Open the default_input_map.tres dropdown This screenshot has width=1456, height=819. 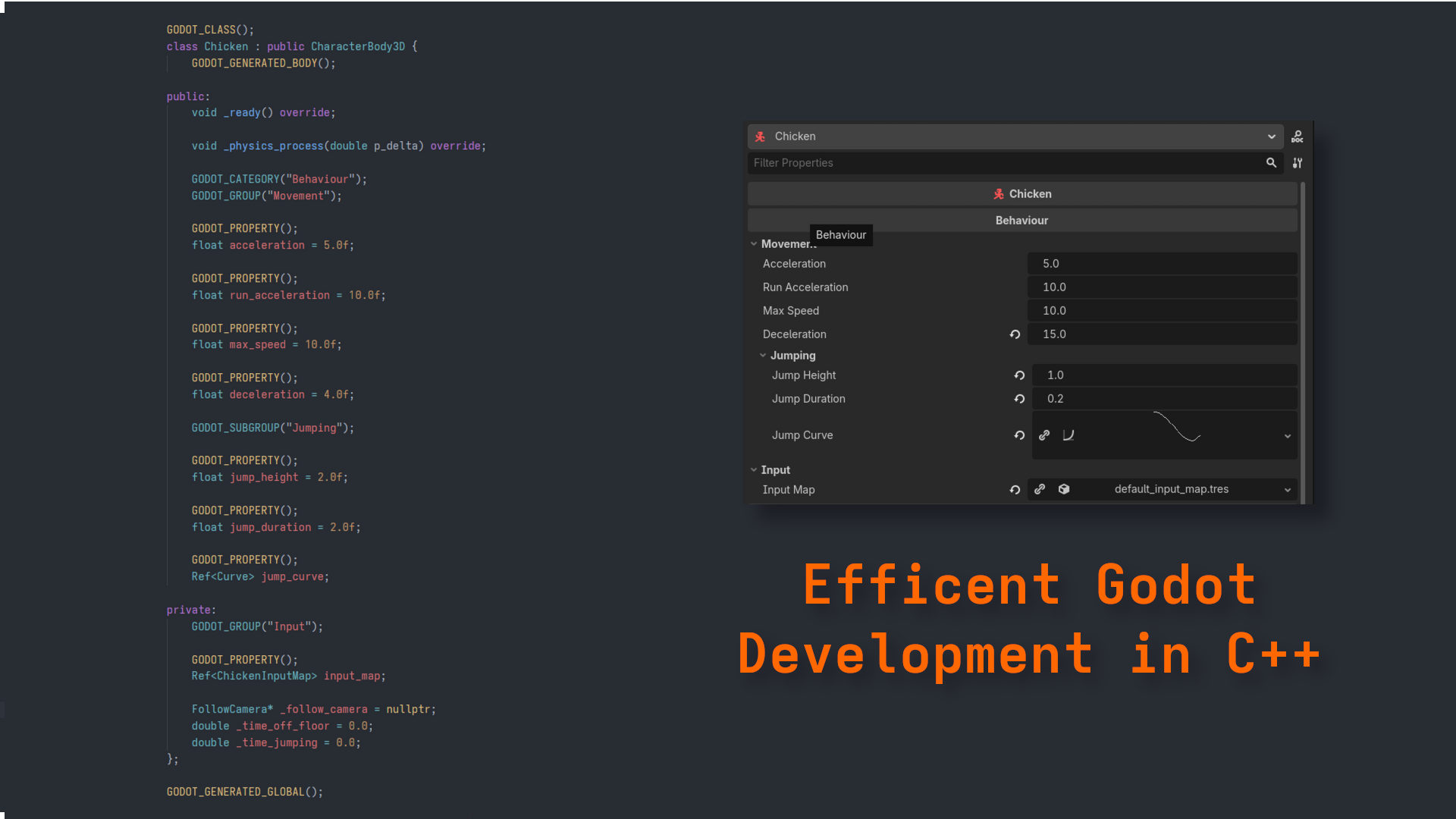point(1287,489)
